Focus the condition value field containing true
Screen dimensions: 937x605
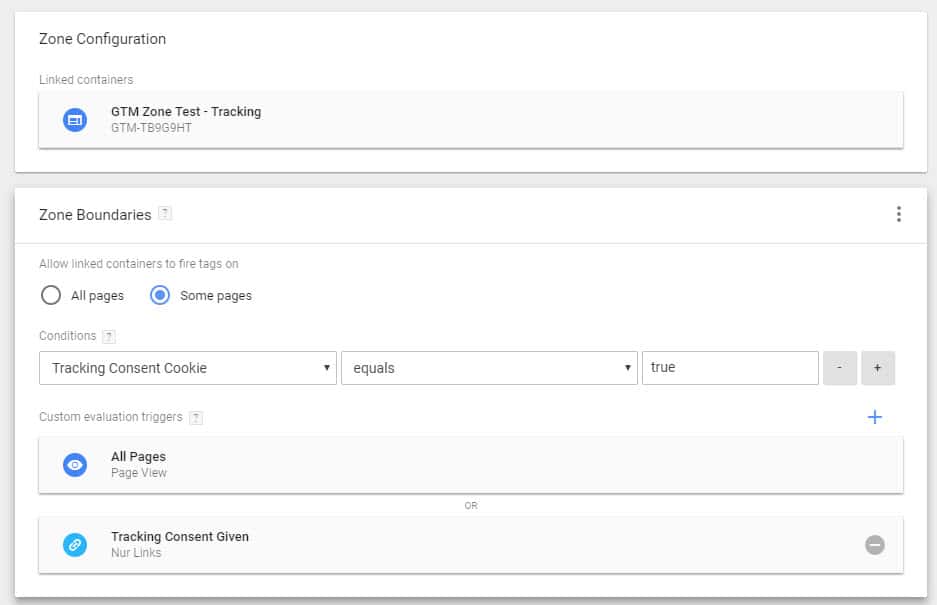pyautogui.click(x=730, y=368)
